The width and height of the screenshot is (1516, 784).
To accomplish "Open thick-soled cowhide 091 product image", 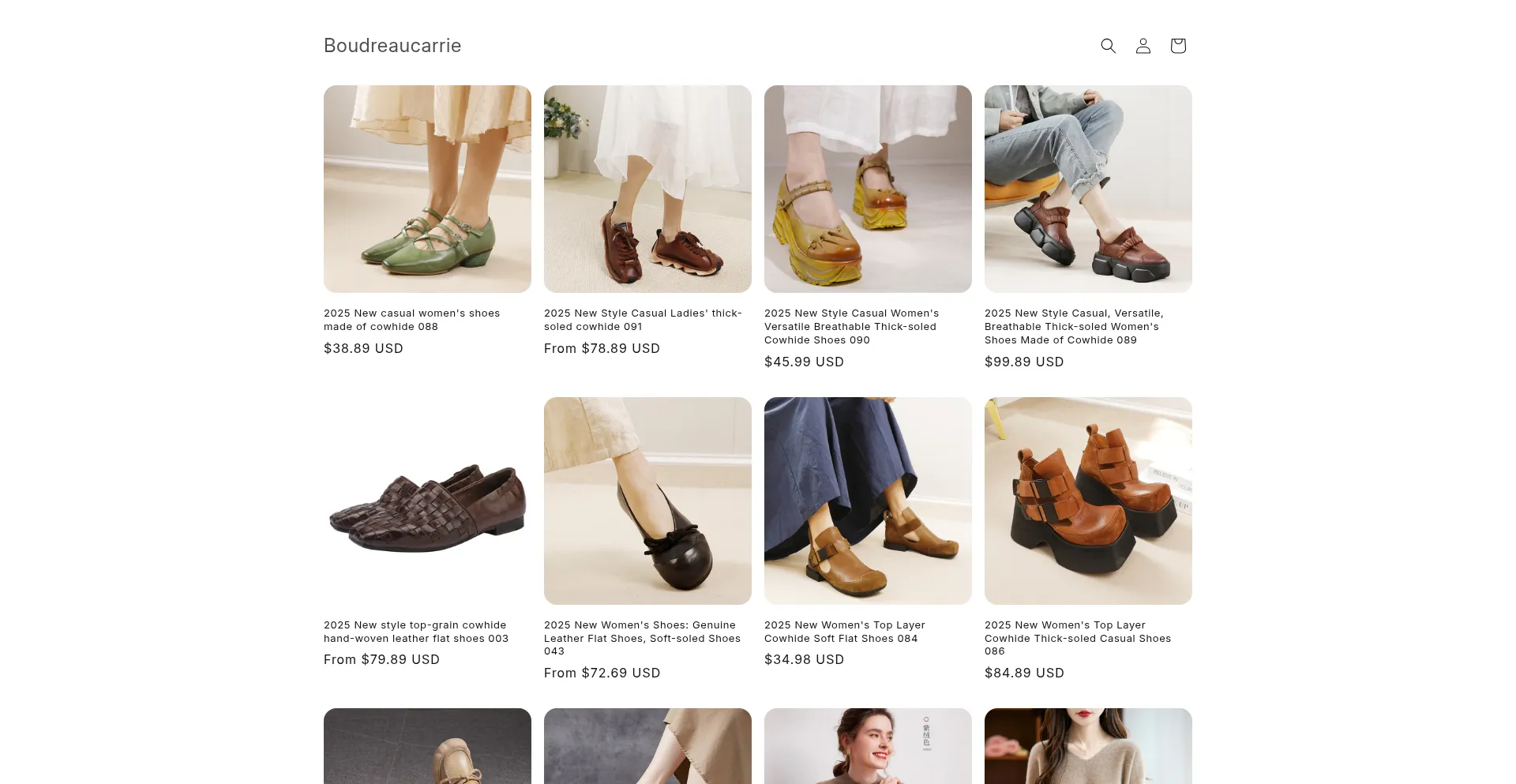I will (647, 189).
